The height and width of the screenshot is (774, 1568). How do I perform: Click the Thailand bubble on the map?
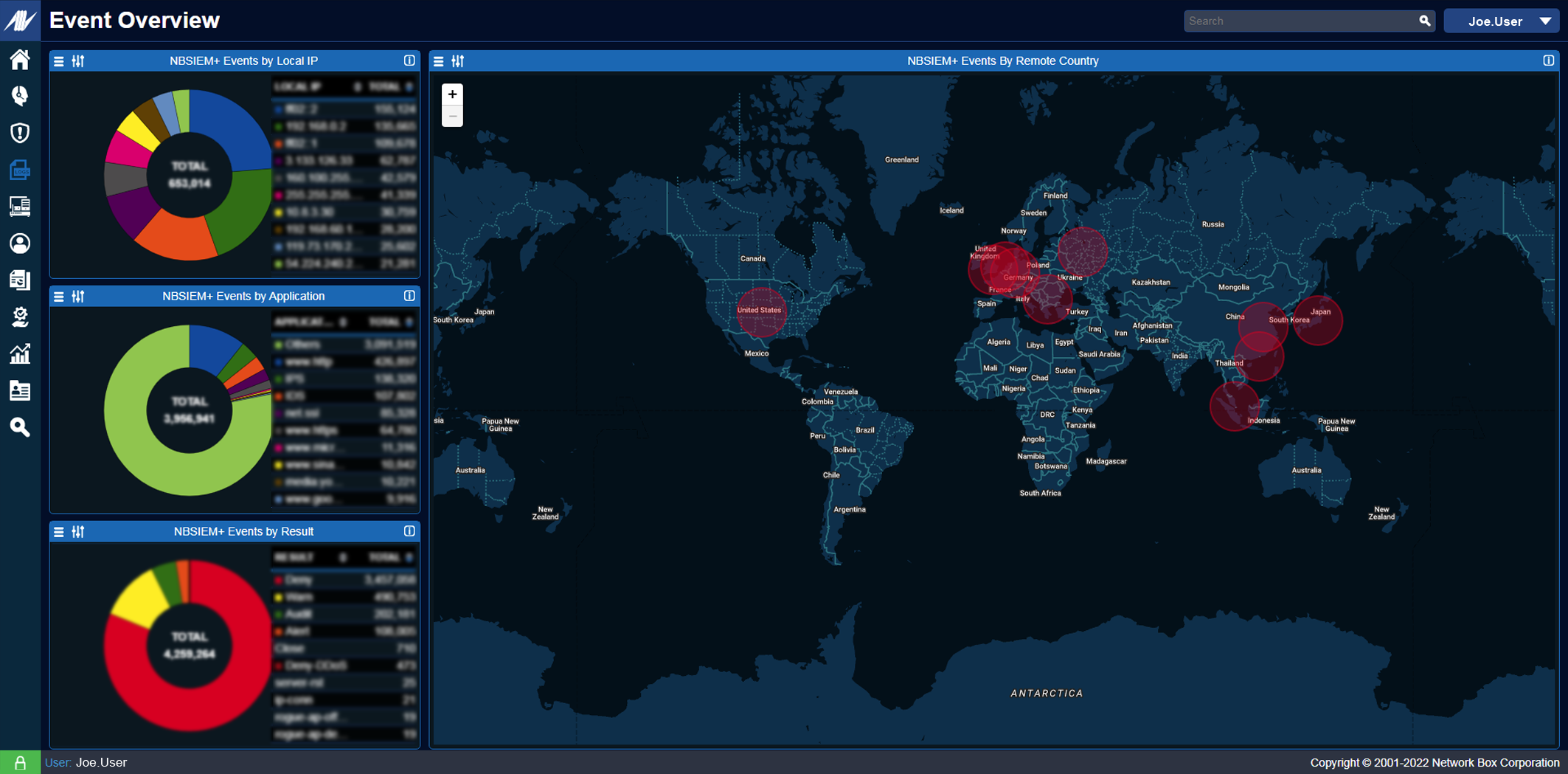pyautogui.click(x=1259, y=358)
